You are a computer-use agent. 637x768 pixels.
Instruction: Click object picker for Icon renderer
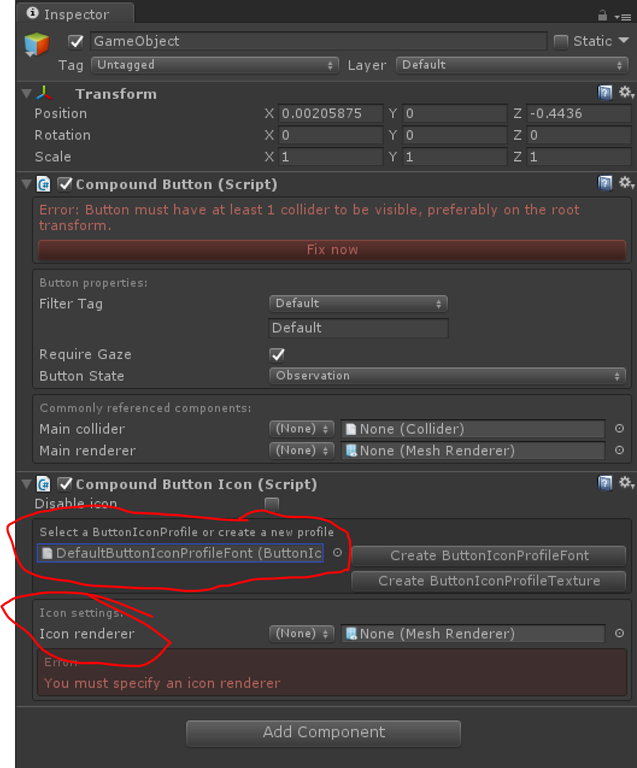[619, 633]
